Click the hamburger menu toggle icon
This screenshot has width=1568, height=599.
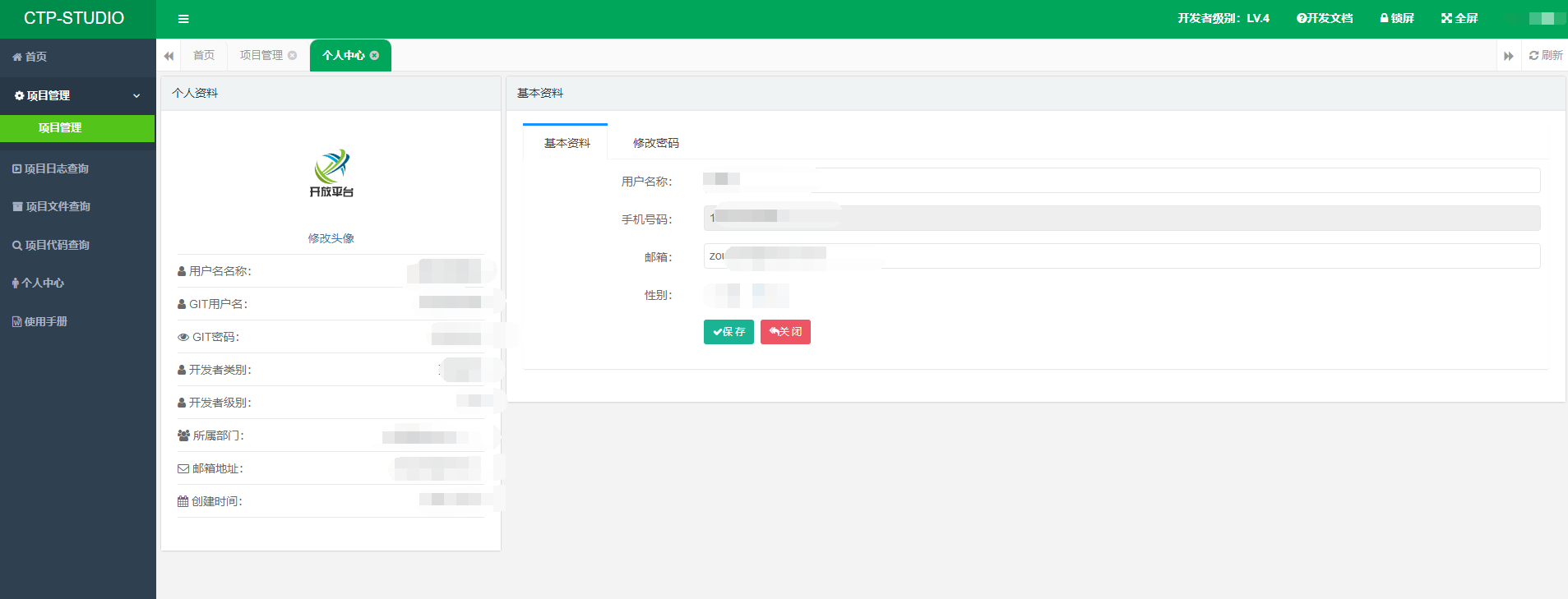[x=183, y=19]
